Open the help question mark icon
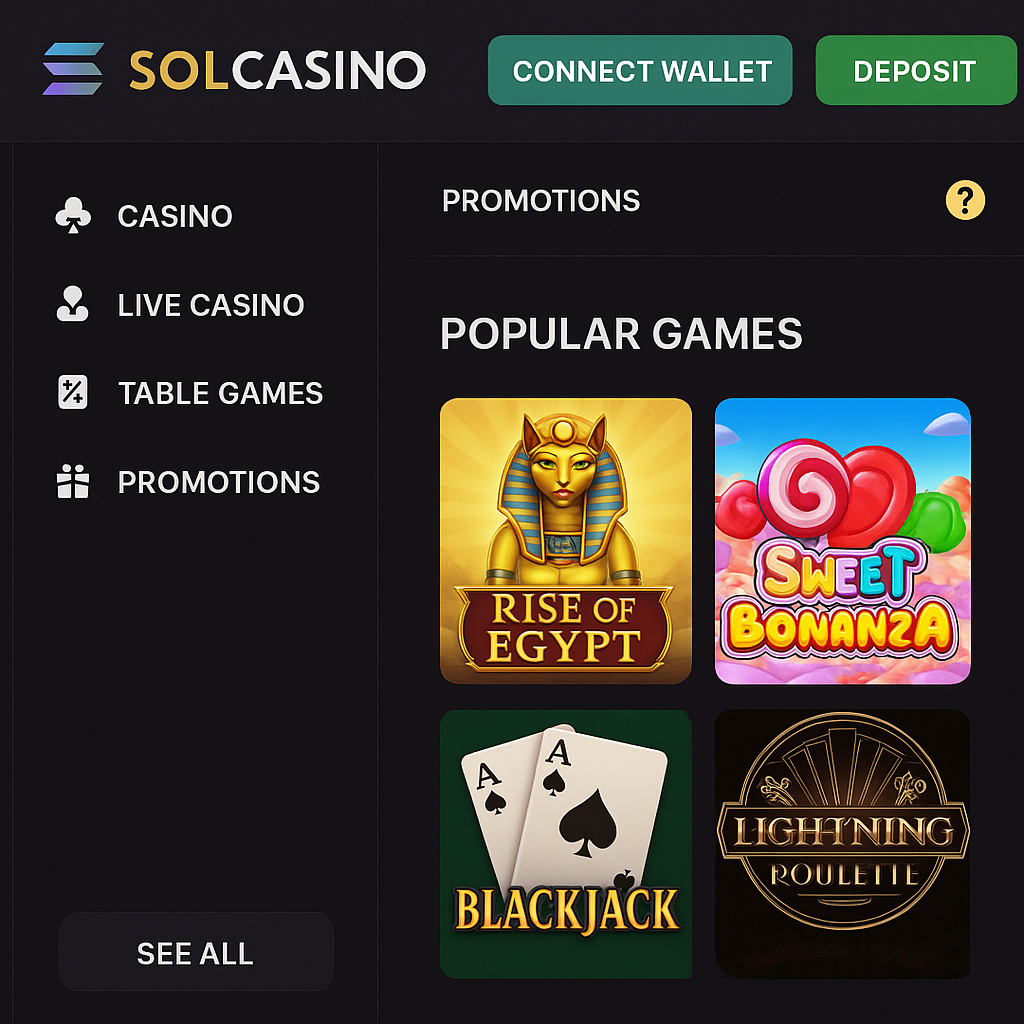The image size is (1024, 1024). [x=964, y=201]
